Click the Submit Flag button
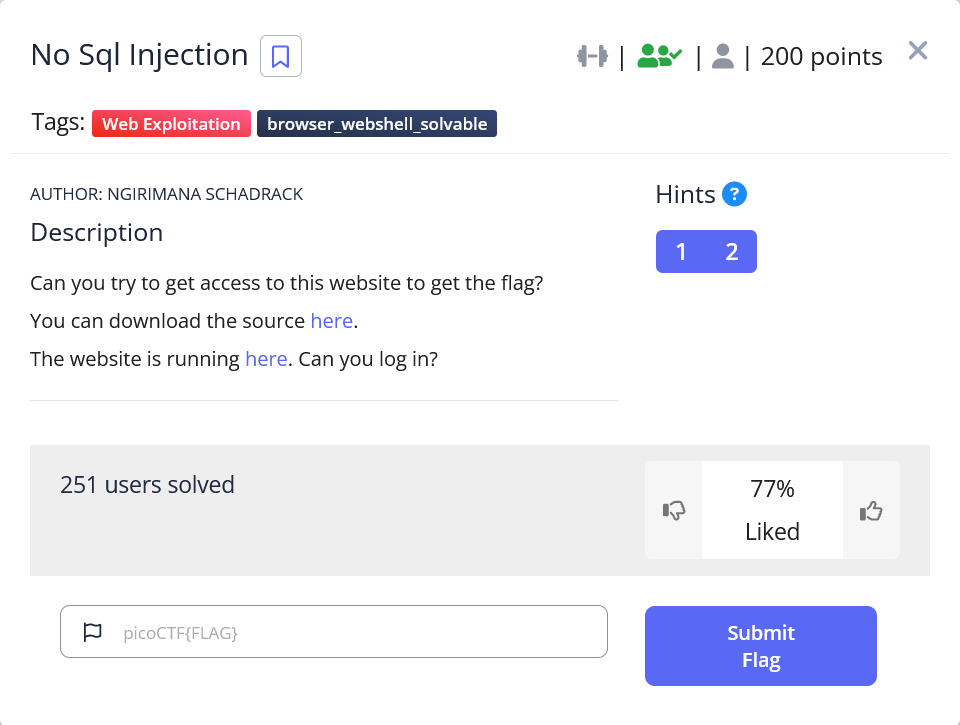Viewport: 960px width, 725px height. click(x=760, y=646)
